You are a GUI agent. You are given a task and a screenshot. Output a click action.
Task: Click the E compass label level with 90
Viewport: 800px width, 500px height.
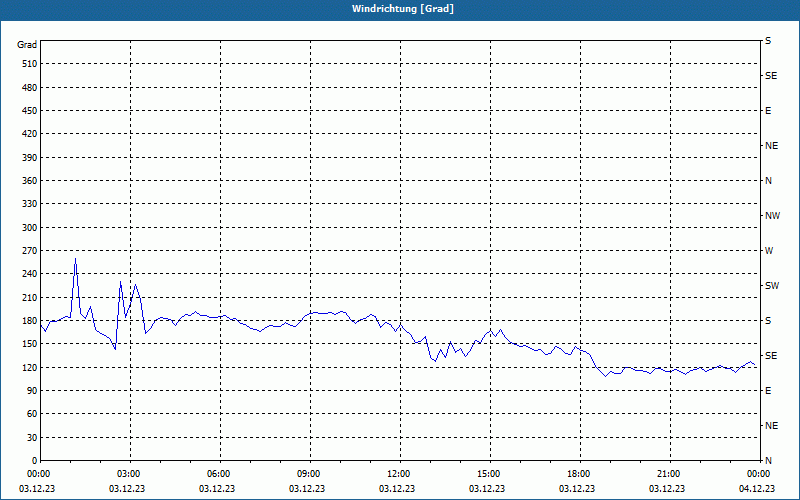768,391
